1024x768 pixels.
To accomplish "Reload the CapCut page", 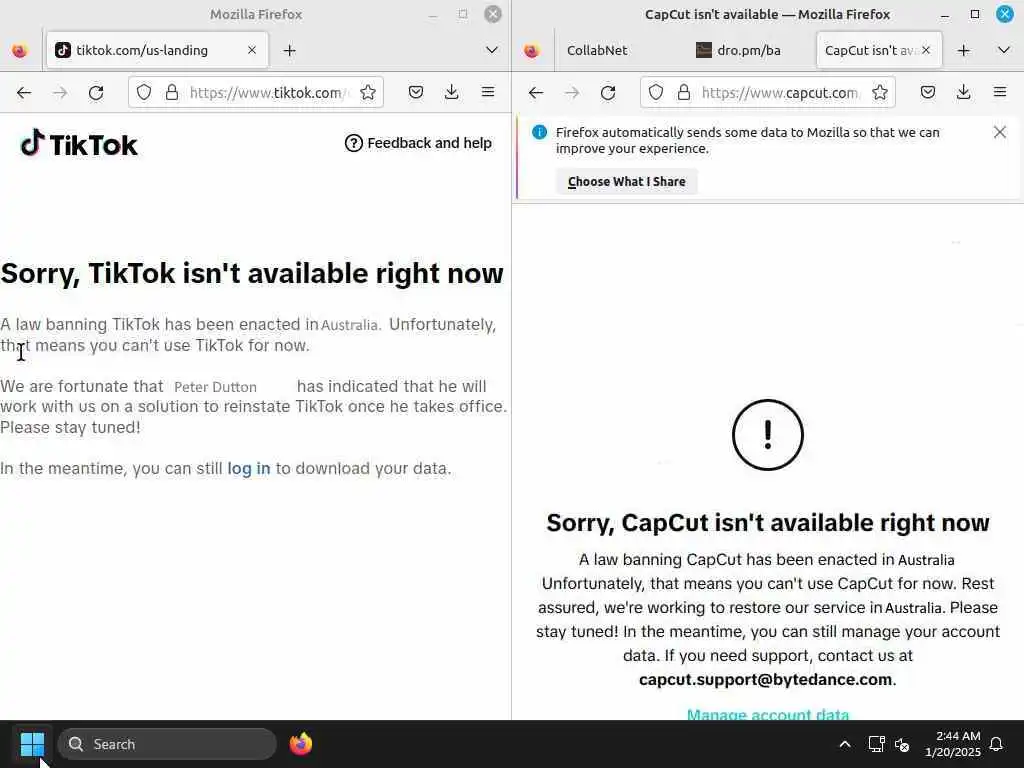I will coord(608,93).
